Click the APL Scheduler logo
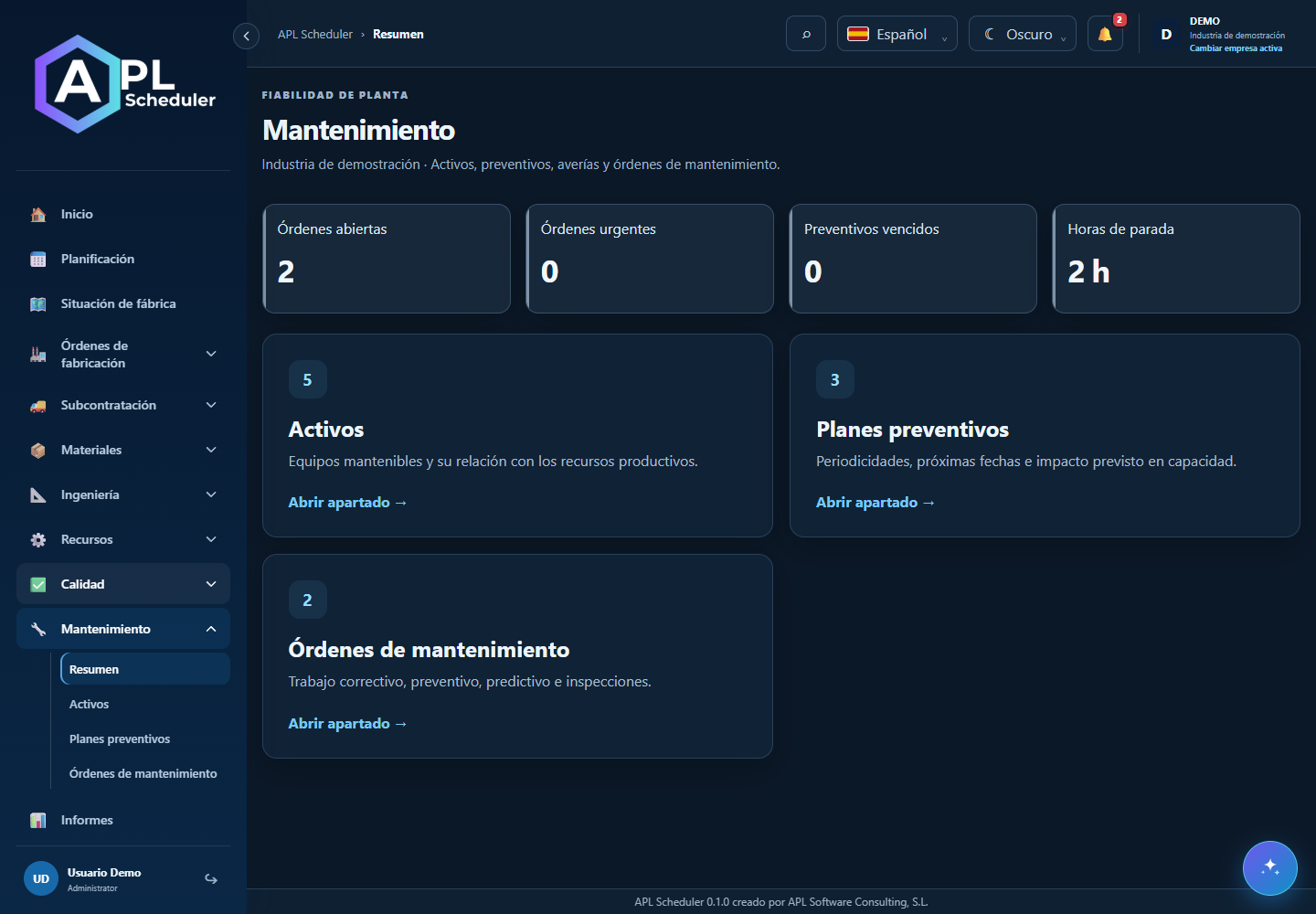The image size is (1316, 914). [124, 84]
